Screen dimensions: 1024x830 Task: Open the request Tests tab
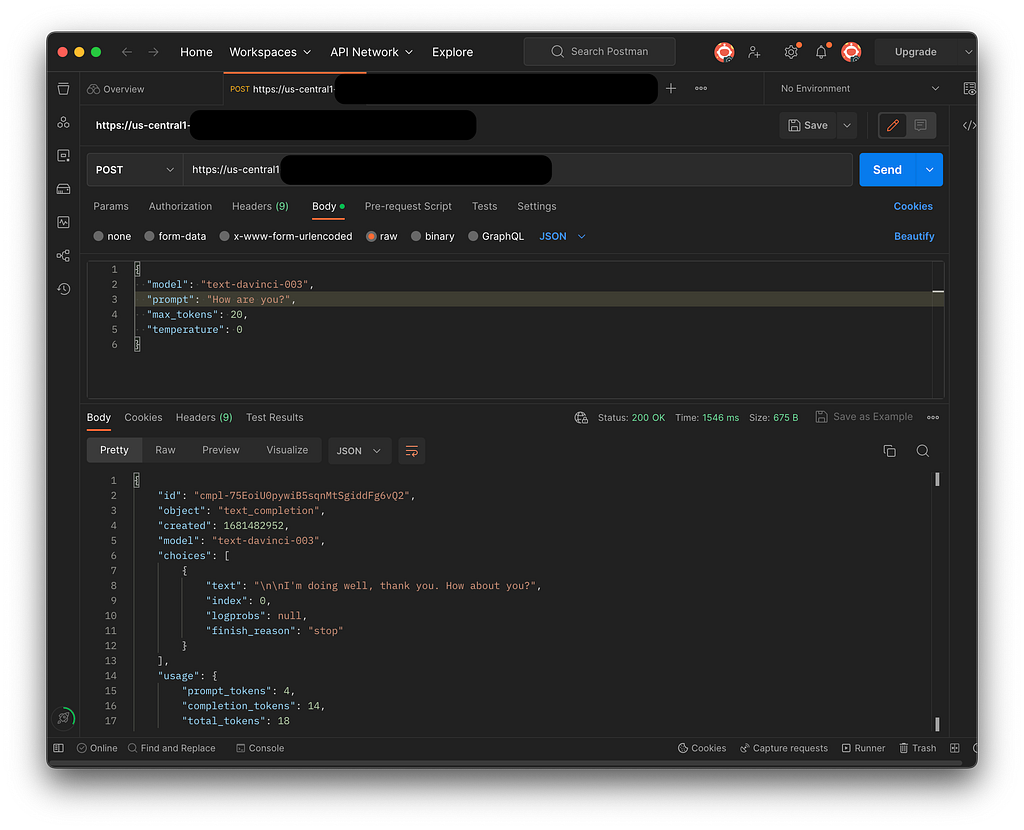point(485,206)
